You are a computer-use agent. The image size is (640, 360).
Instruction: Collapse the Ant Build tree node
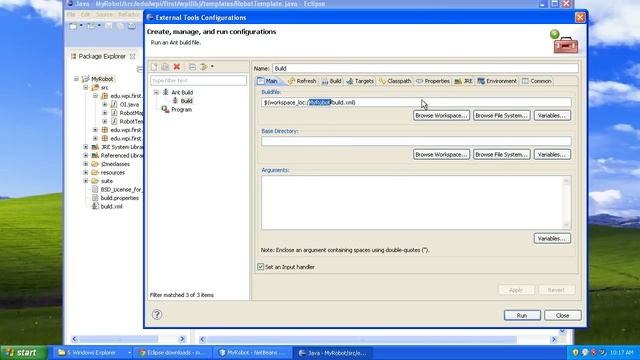pos(156,92)
